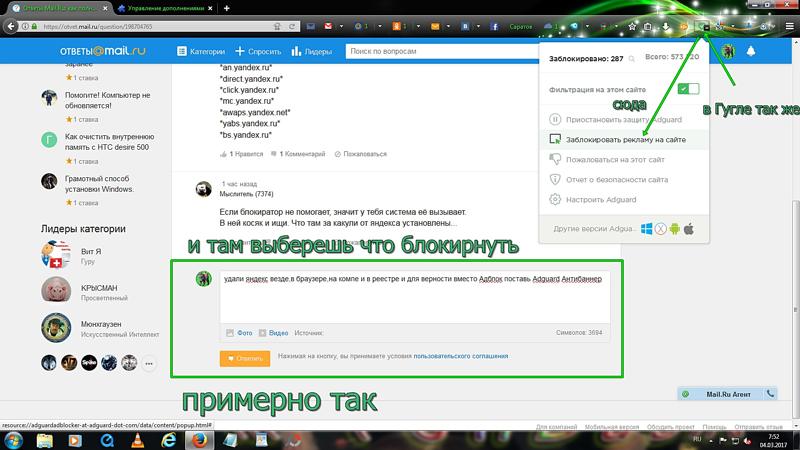Viewport: 800px width, 450px height.
Task: Select 'Заблокировать рекламу на сайте'
Action: (x=623, y=139)
